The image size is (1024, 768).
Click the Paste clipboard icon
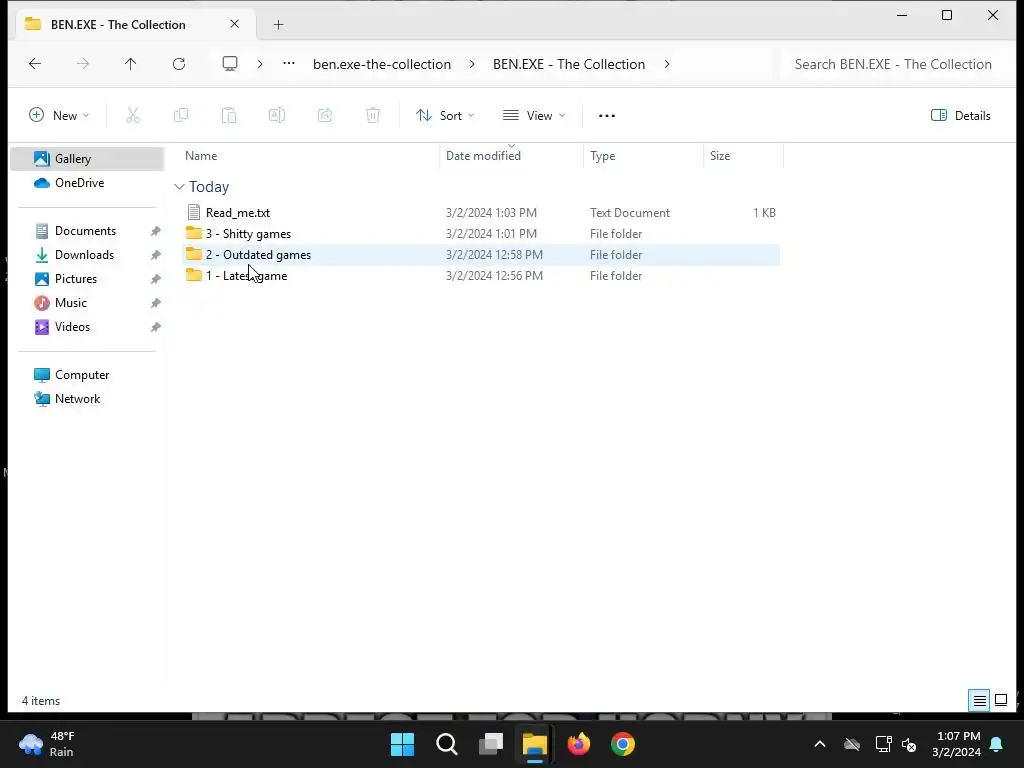[x=229, y=116]
